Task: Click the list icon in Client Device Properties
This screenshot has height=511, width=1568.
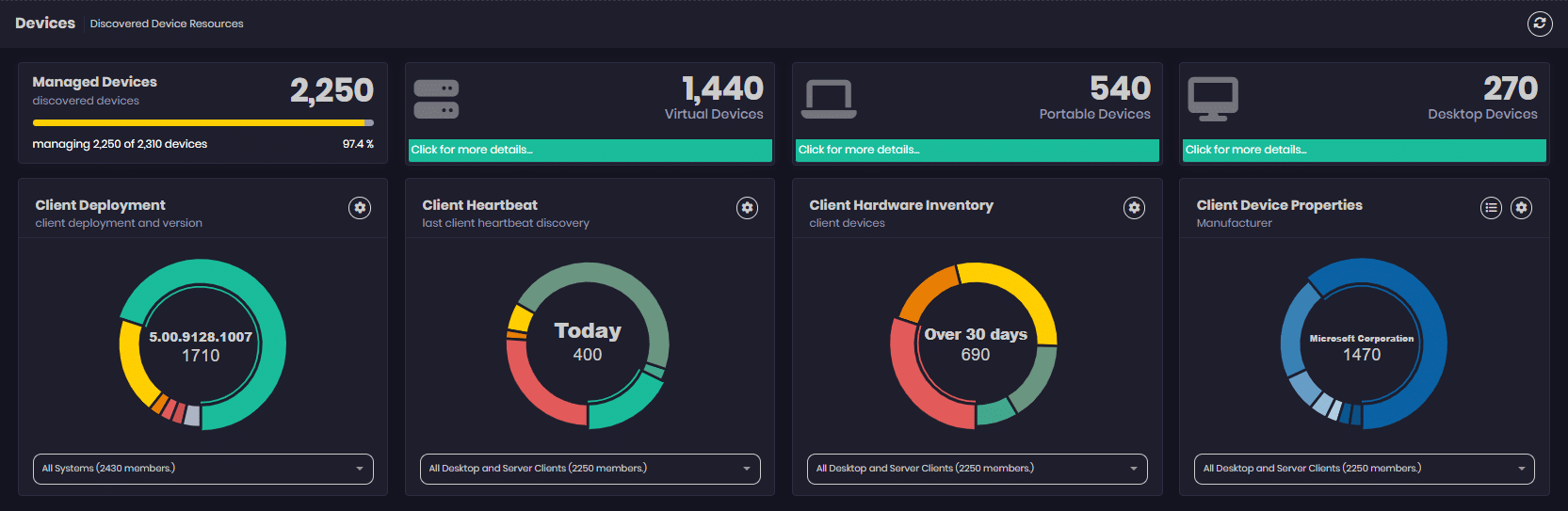Action: (x=1491, y=208)
